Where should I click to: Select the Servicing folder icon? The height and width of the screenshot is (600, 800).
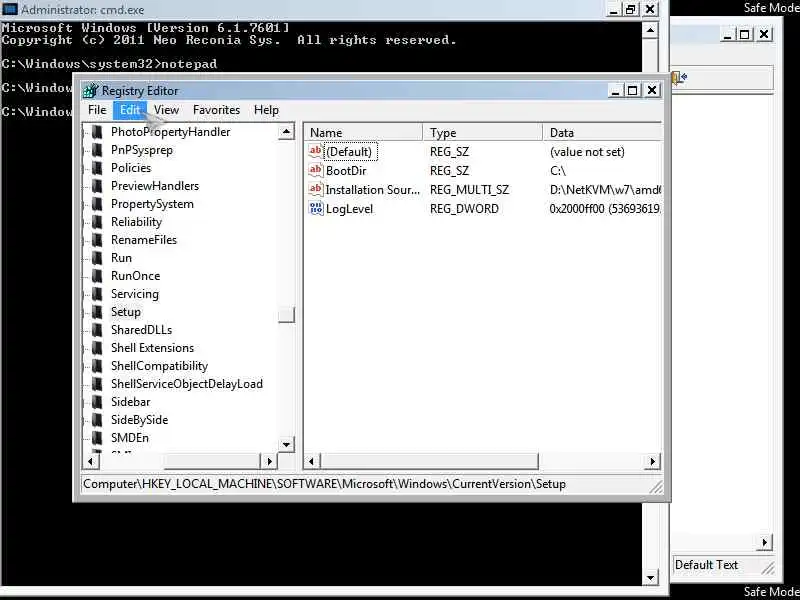coord(97,294)
